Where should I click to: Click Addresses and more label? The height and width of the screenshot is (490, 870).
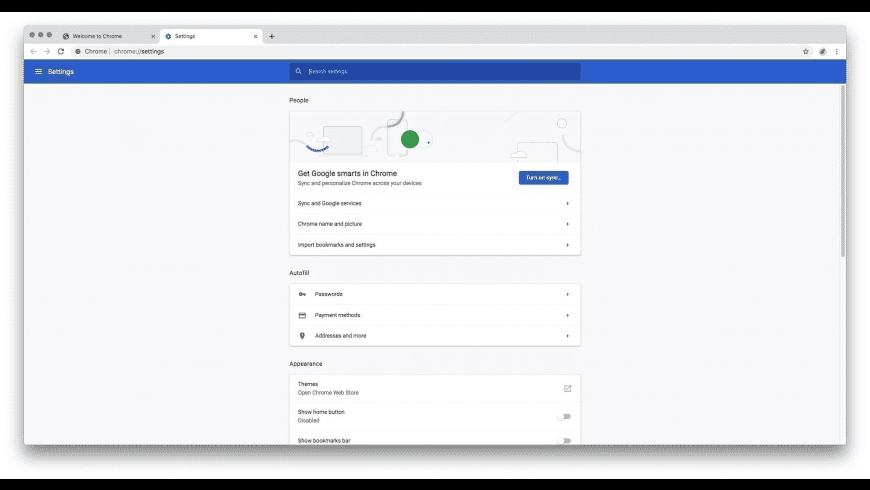(341, 336)
